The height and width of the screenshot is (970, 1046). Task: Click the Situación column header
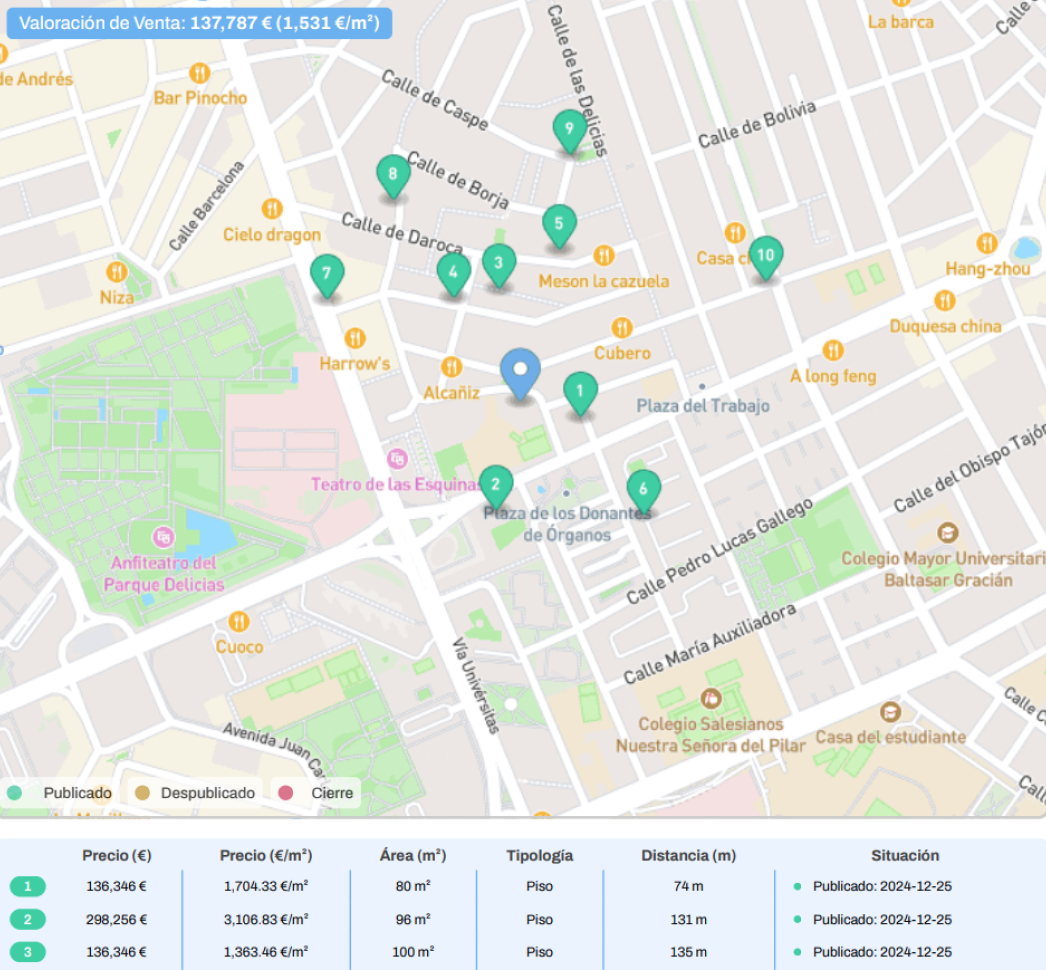tap(905, 856)
